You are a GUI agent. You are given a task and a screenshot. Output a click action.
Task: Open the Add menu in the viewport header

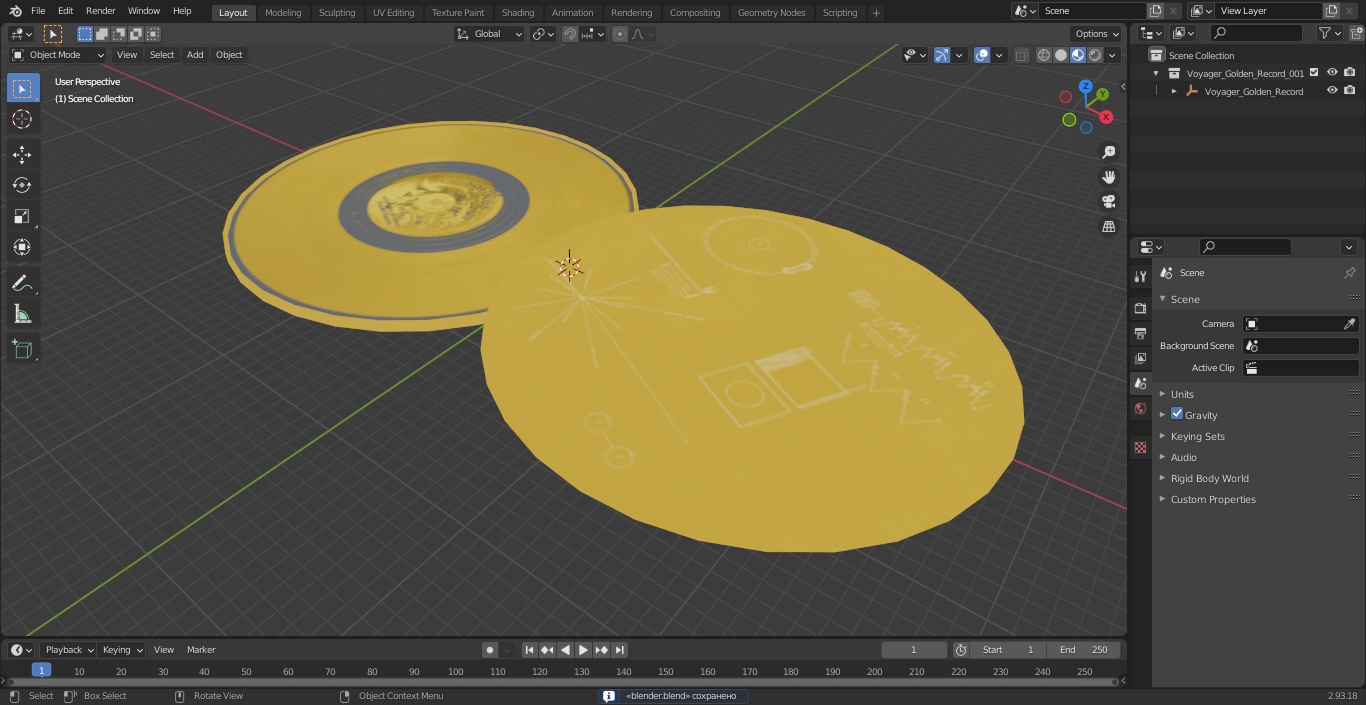click(195, 55)
